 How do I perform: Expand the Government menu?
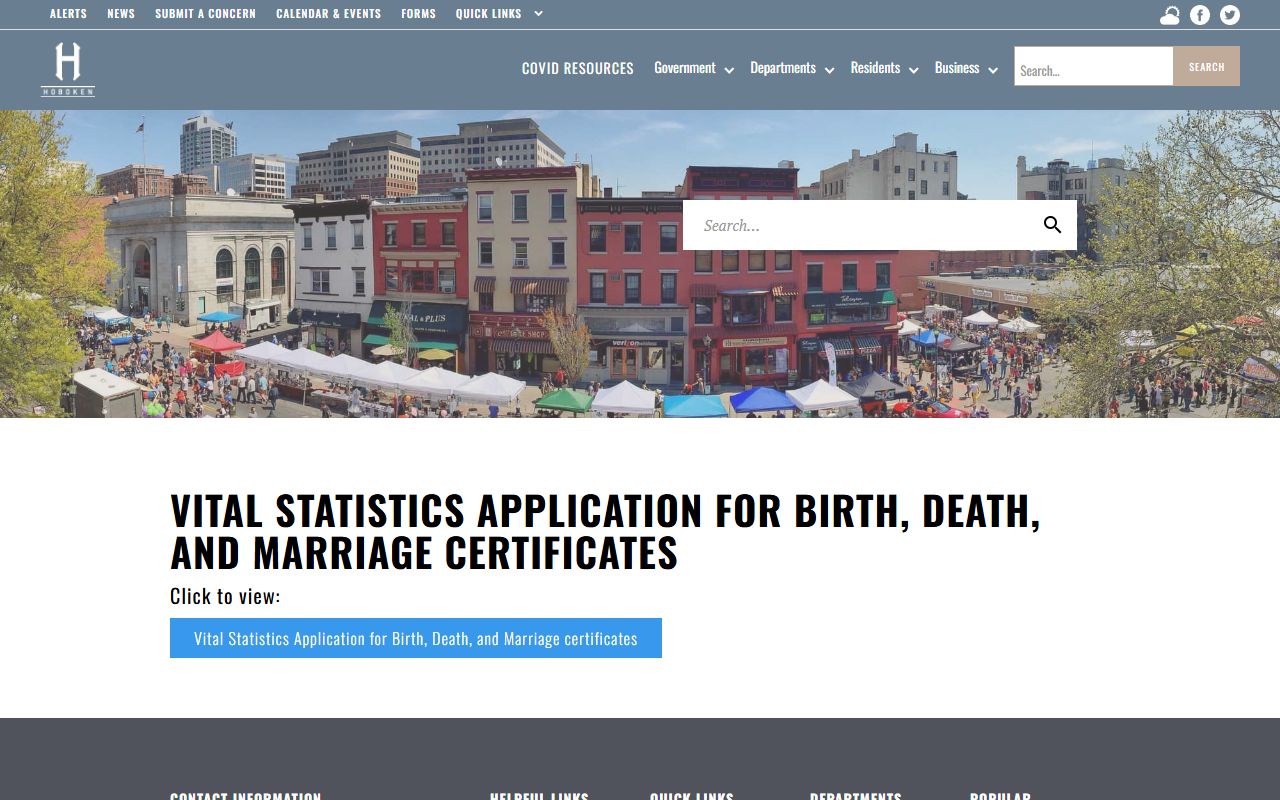click(694, 68)
